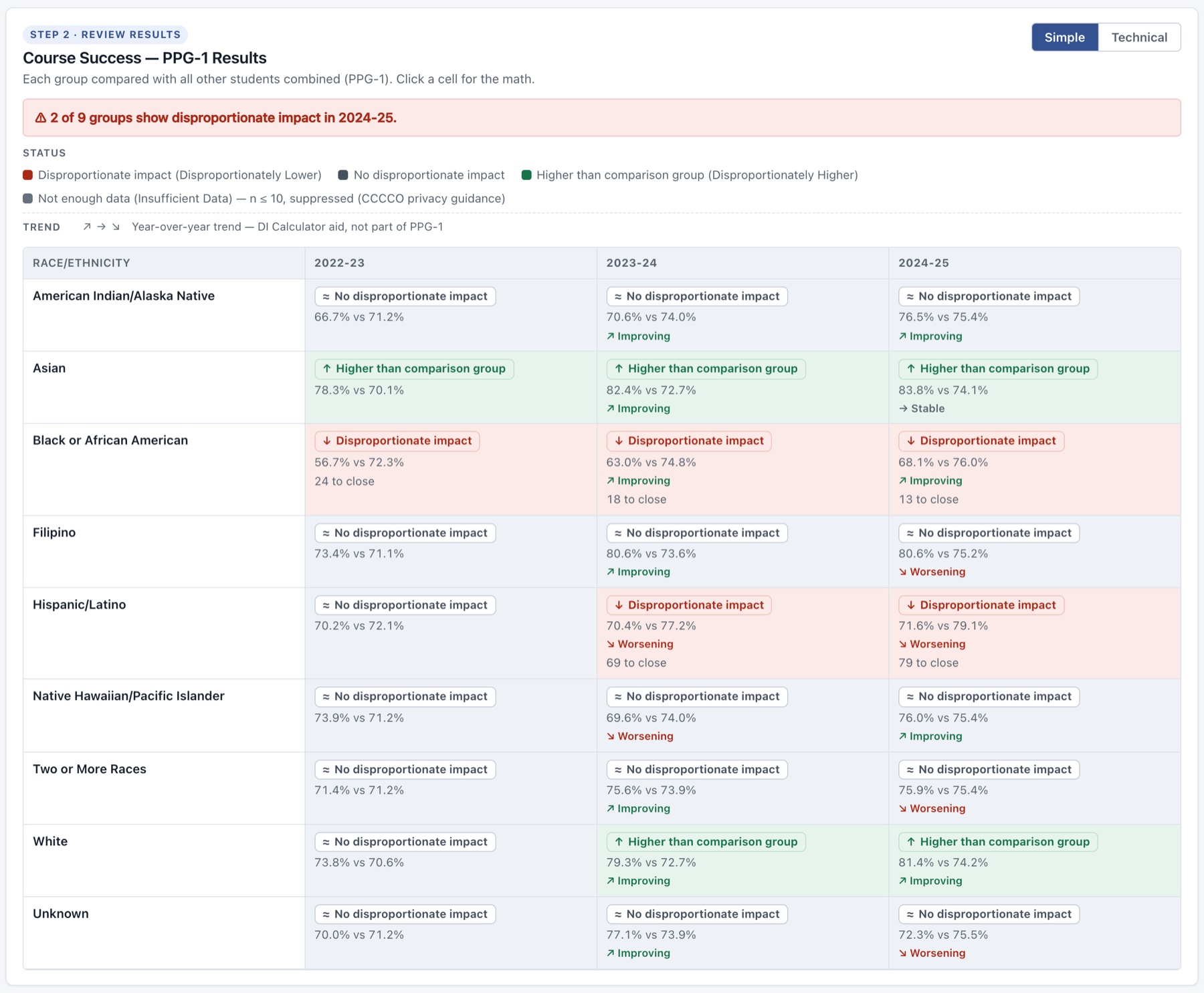Click the '13 to close' value

tap(928, 500)
